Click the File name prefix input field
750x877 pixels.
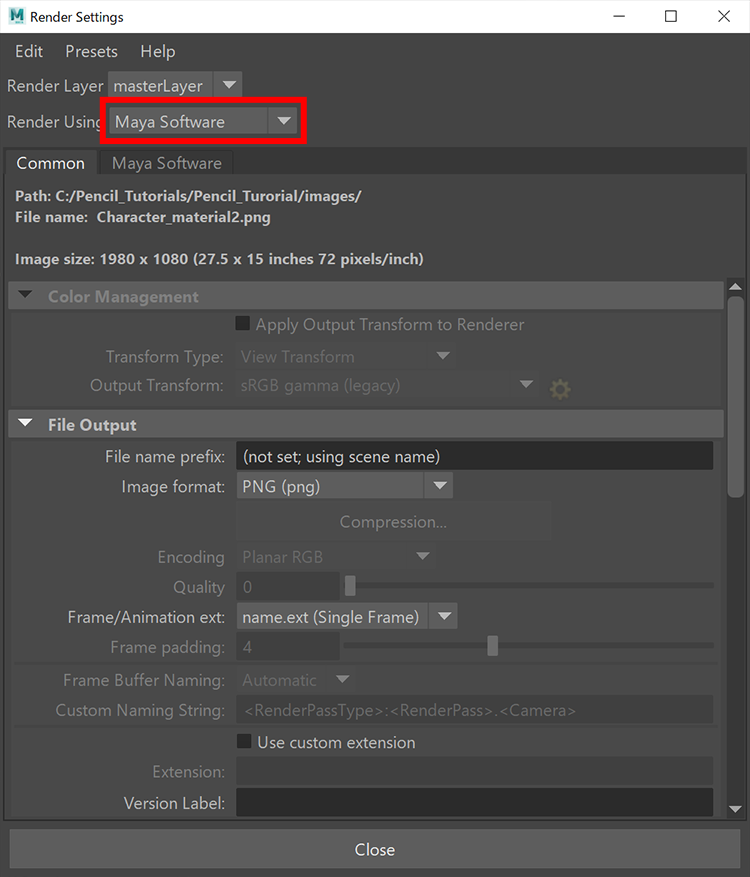(474, 456)
